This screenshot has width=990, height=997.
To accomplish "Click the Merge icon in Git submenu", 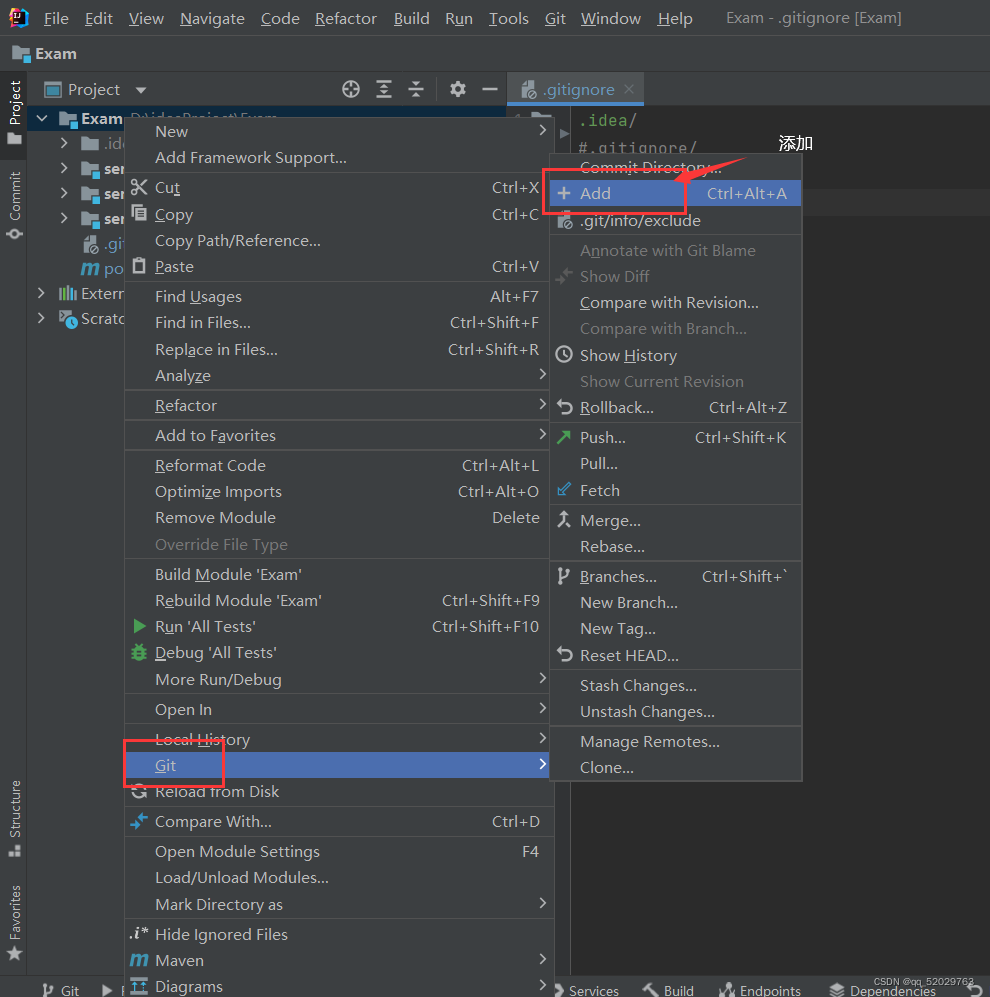I will pyautogui.click(x=564, y=519).
